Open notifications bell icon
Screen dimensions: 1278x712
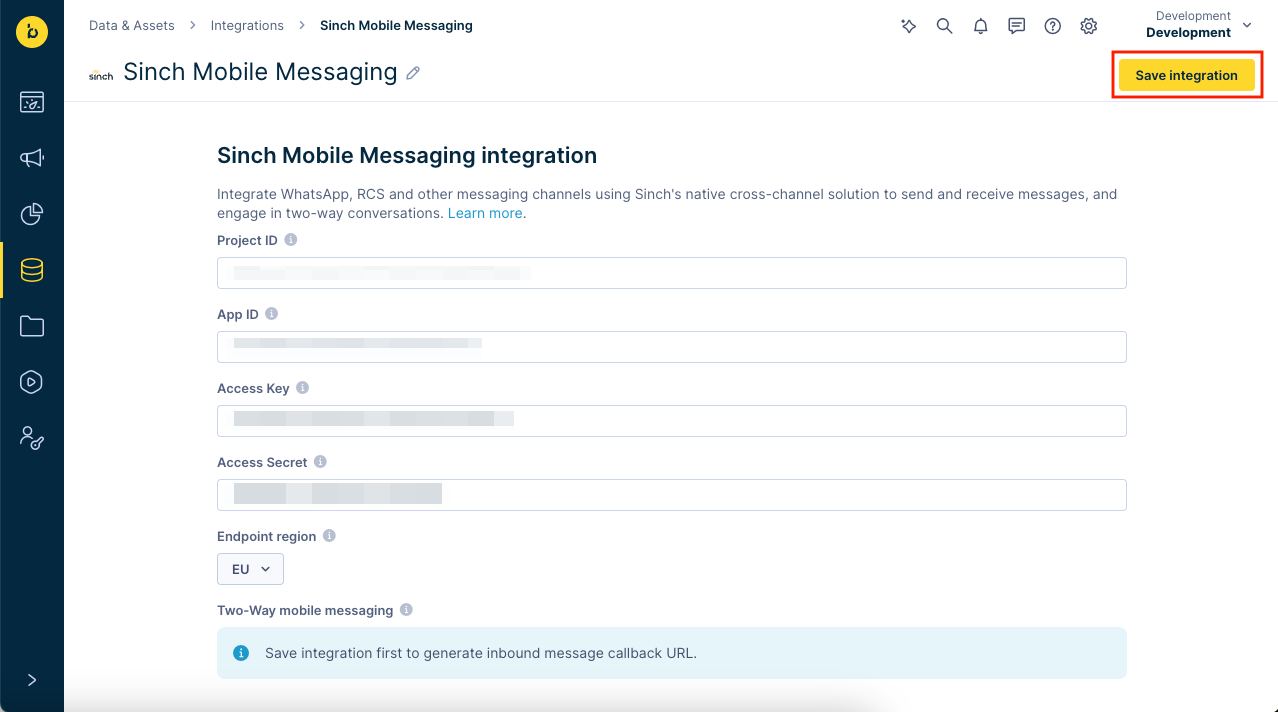[981, 26]
